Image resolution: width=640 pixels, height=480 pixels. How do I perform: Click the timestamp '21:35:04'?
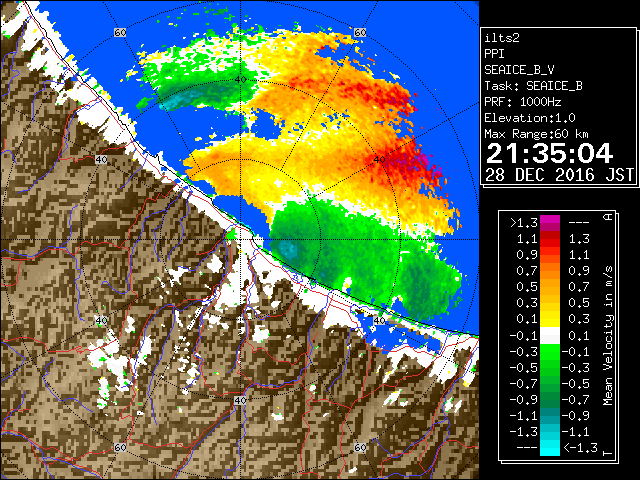pos(549,153)
